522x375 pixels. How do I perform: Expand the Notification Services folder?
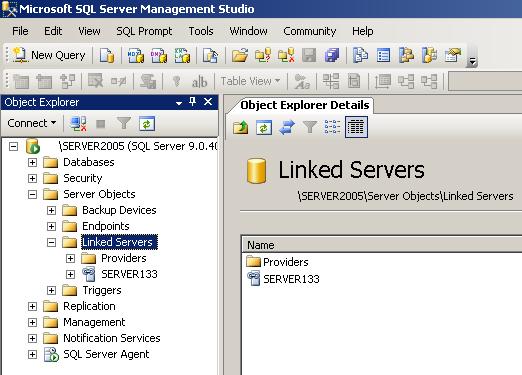(32, 338)
